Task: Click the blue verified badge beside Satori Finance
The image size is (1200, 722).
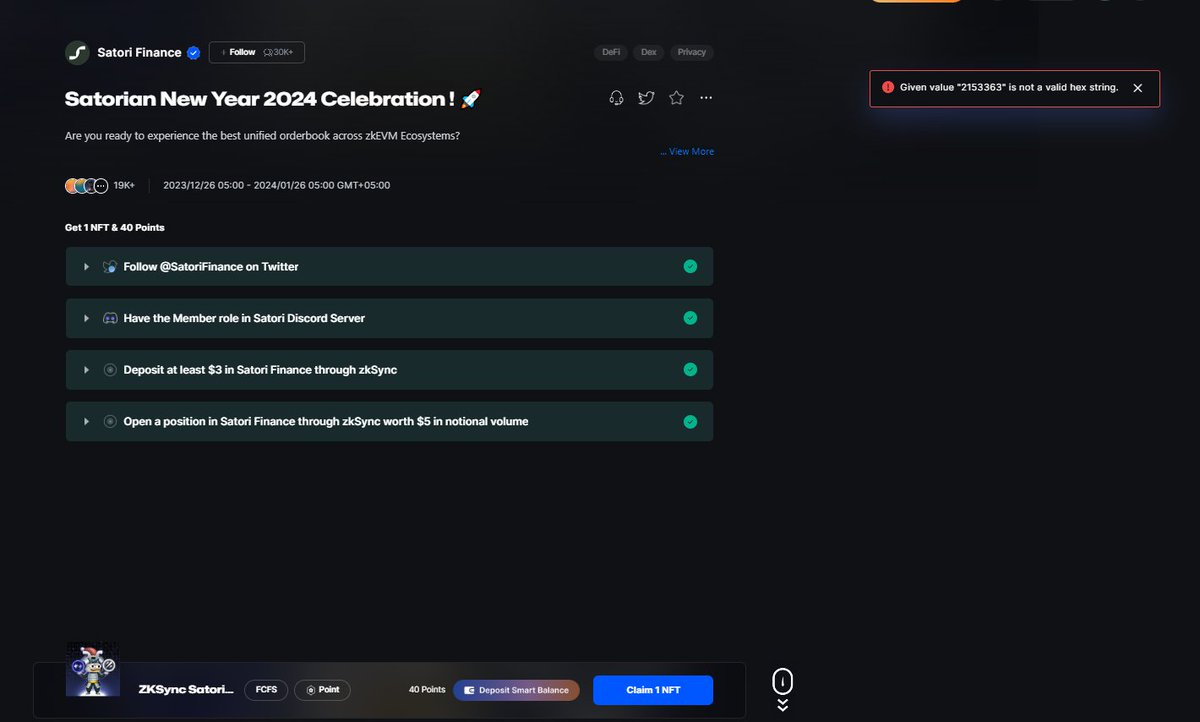Action: (x=194, y=53)
